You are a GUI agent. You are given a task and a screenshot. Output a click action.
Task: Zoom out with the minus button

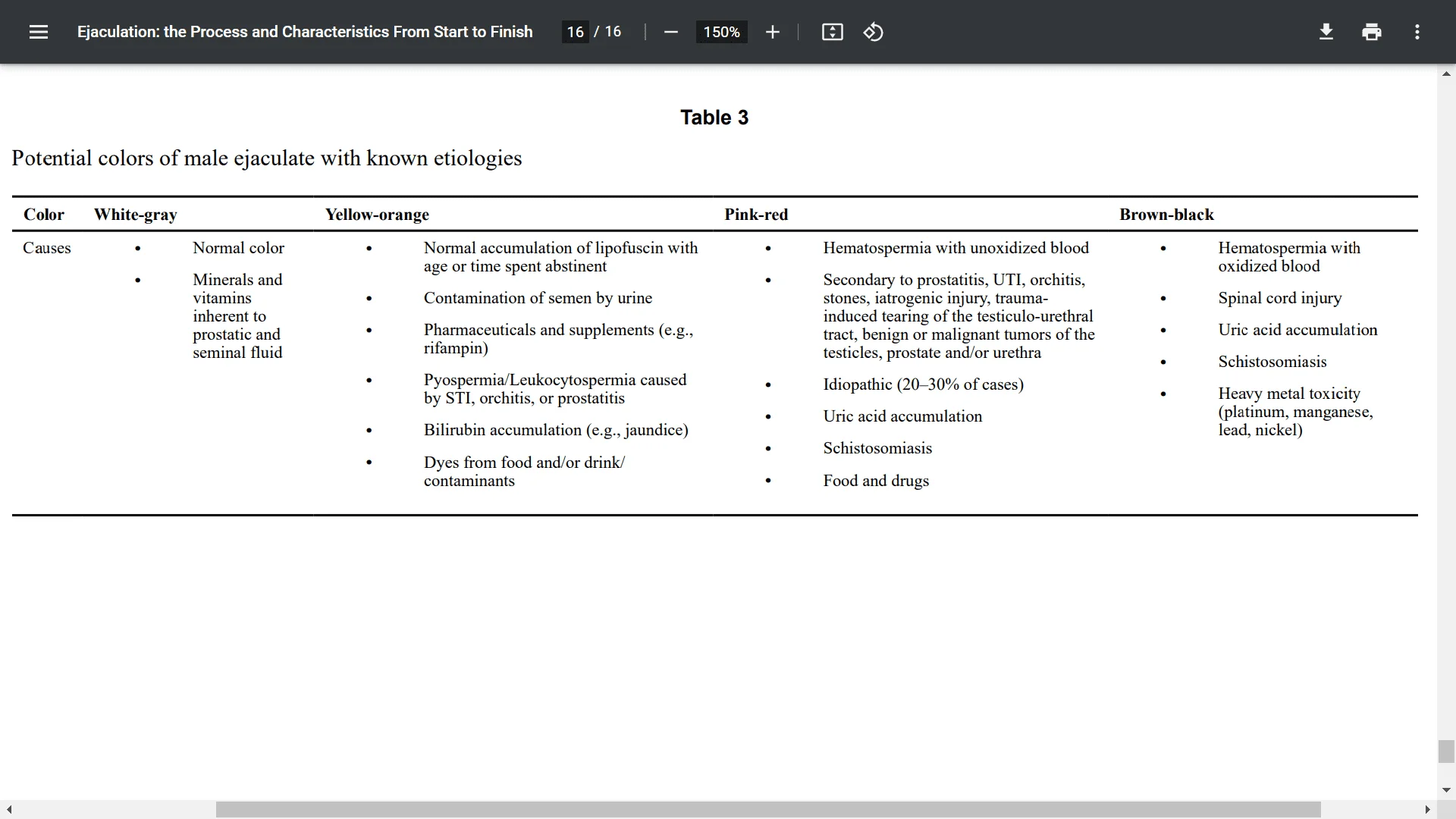(670, 32)
